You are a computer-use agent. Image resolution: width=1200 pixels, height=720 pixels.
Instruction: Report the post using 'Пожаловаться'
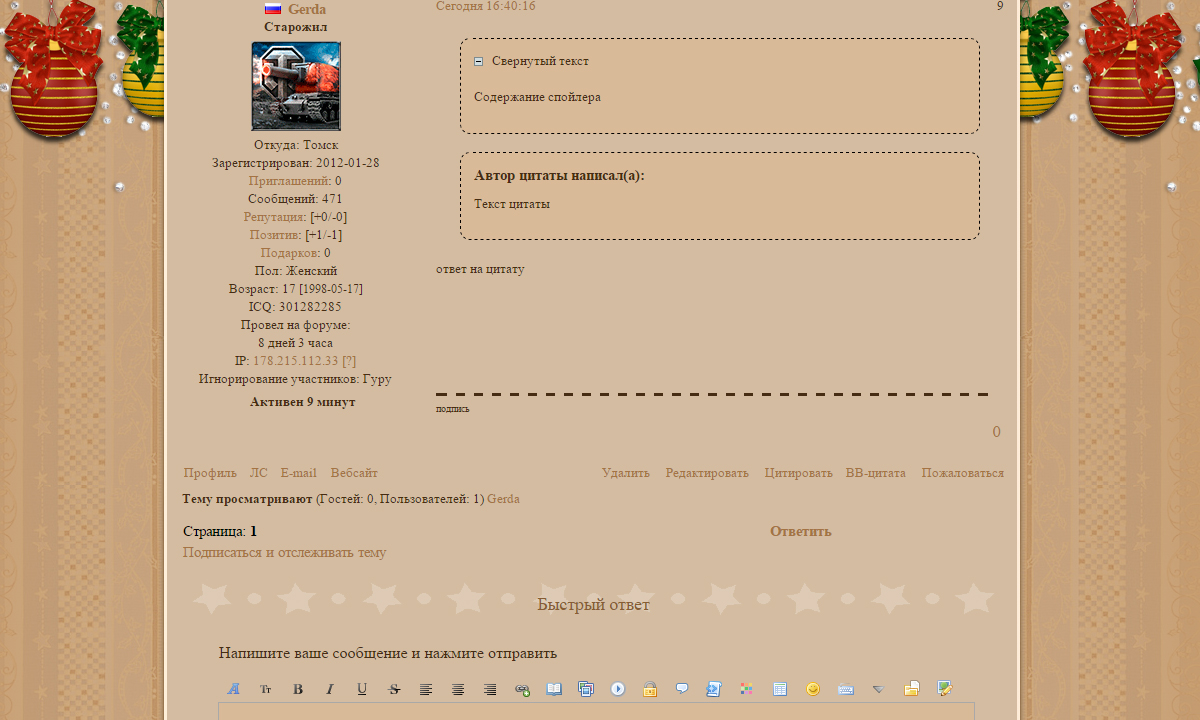[962, 473]
